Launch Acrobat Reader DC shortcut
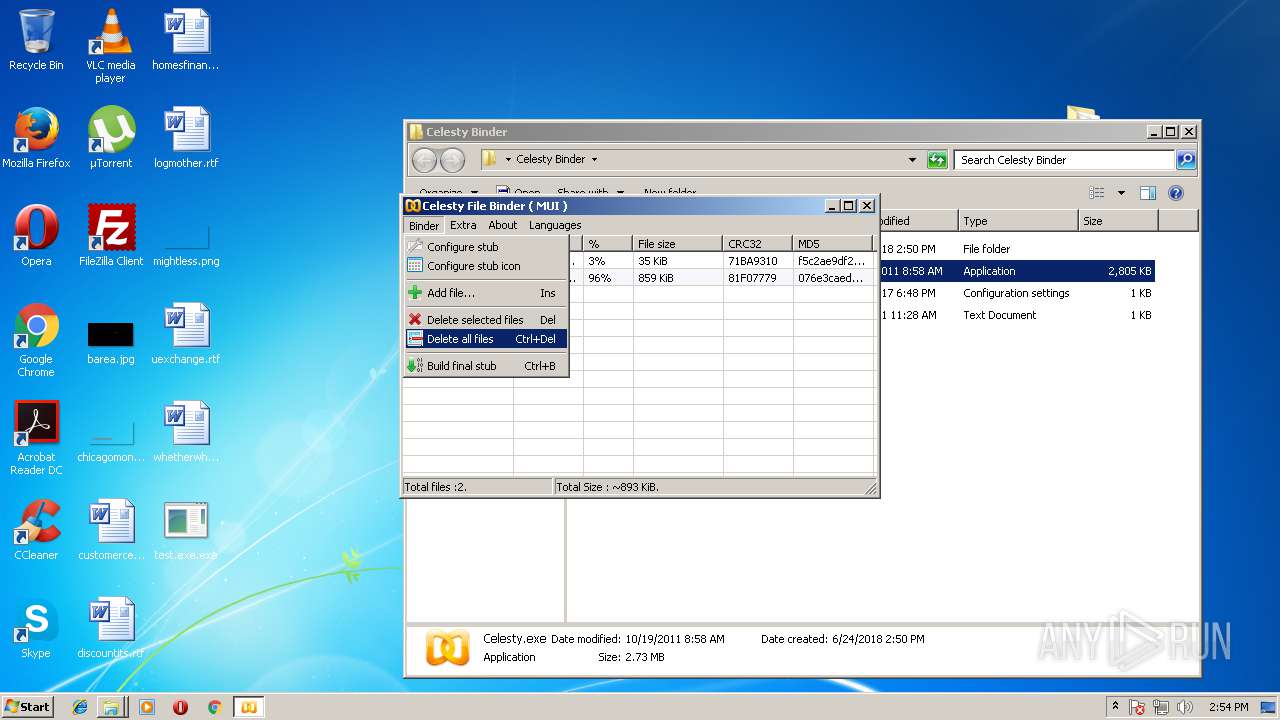This screenshot has width=1280, height=720. point(36,438)
